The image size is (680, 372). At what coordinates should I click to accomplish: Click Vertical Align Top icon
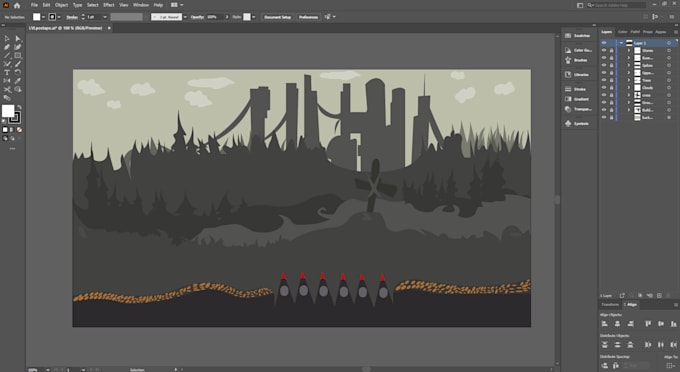coord(648,323)
